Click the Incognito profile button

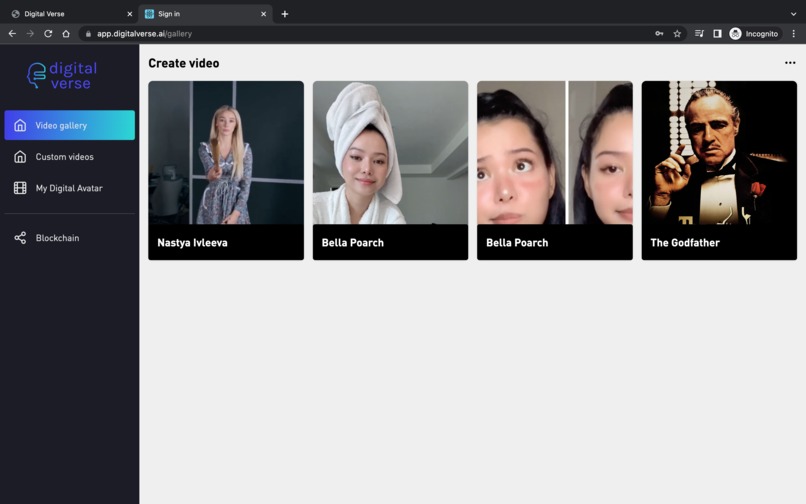click(754, 33)
